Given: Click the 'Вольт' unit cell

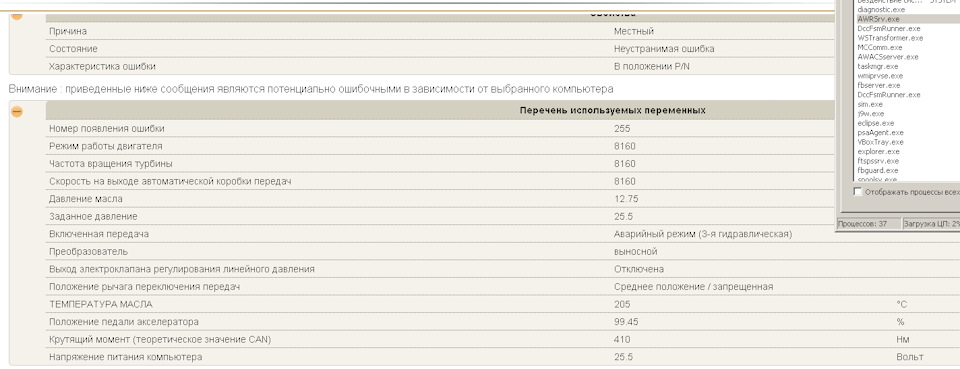Looking at the screenshot, I should point(910,357).
